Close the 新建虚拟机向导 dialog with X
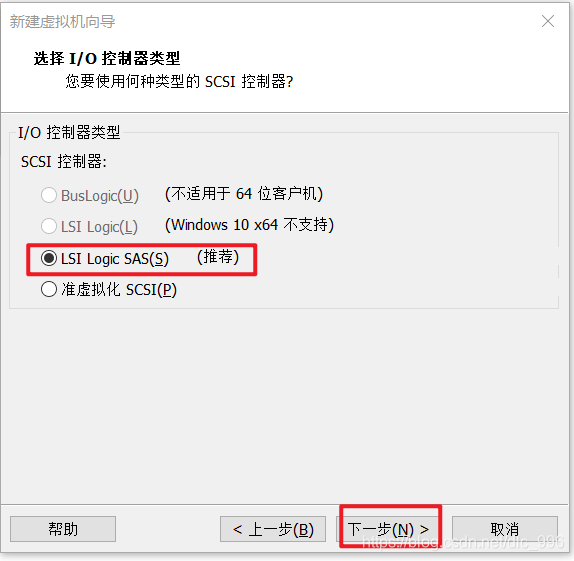This screenshot has height=561, width=574. (548, 21)
